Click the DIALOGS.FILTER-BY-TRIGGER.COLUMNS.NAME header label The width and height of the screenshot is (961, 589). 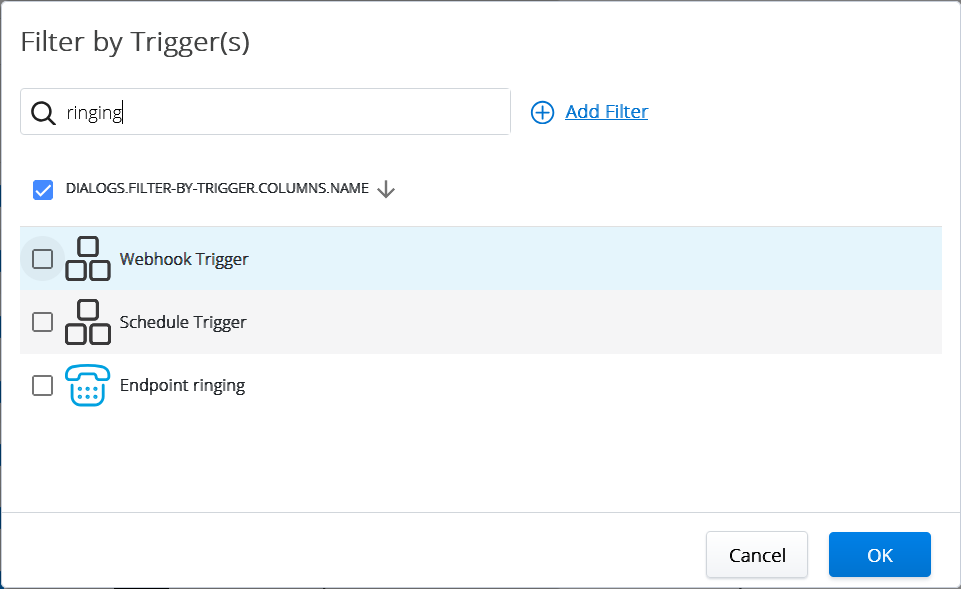pyautogui.click(x=218, y=189)
